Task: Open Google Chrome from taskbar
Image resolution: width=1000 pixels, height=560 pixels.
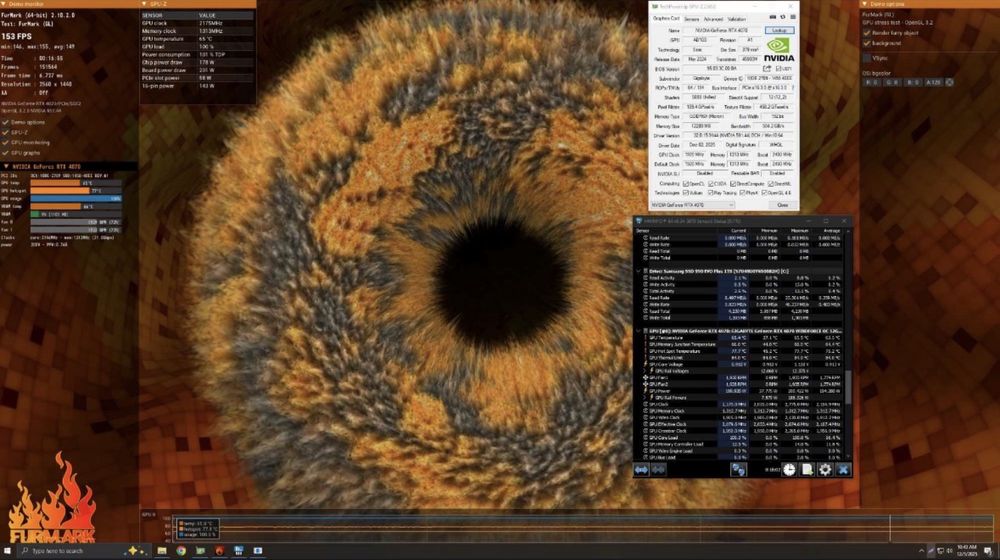Action: pos(181,550)
